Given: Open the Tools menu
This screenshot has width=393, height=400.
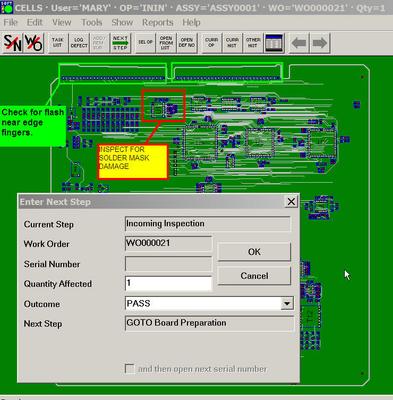Looking at the screenshot, I should [92, 22].
